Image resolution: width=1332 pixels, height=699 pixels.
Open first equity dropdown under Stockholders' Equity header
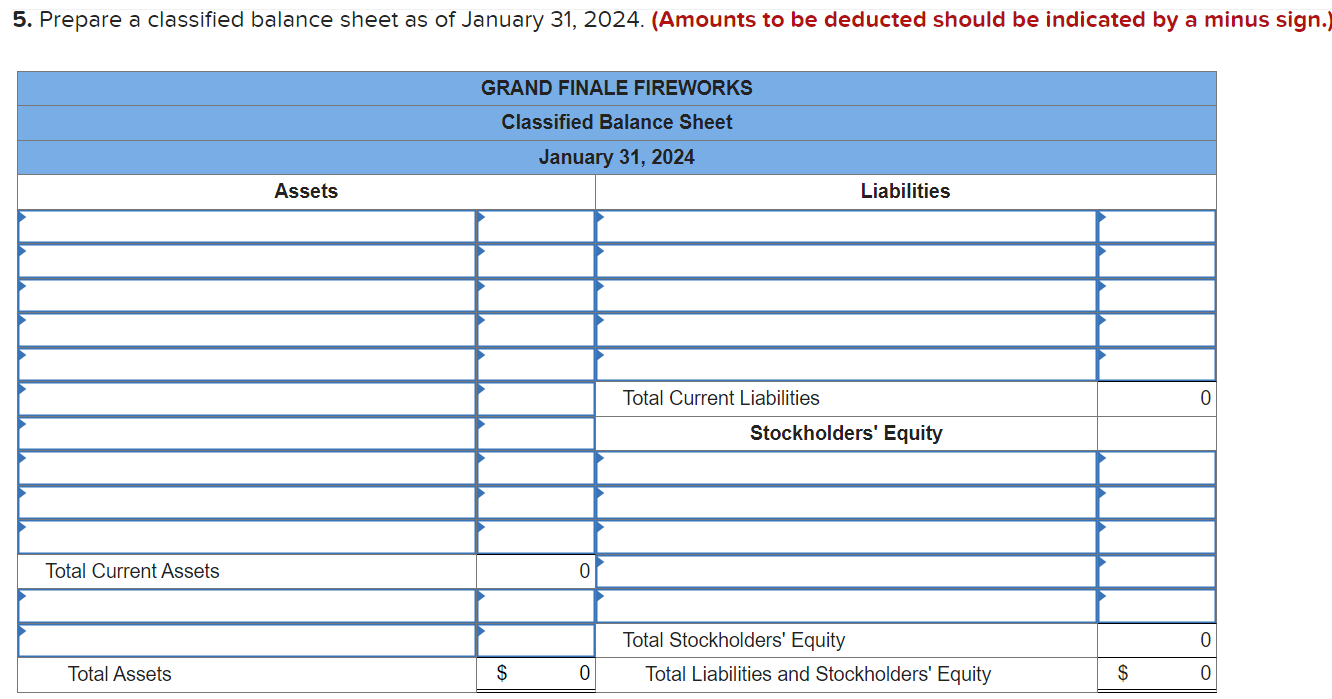coord(846,468)
